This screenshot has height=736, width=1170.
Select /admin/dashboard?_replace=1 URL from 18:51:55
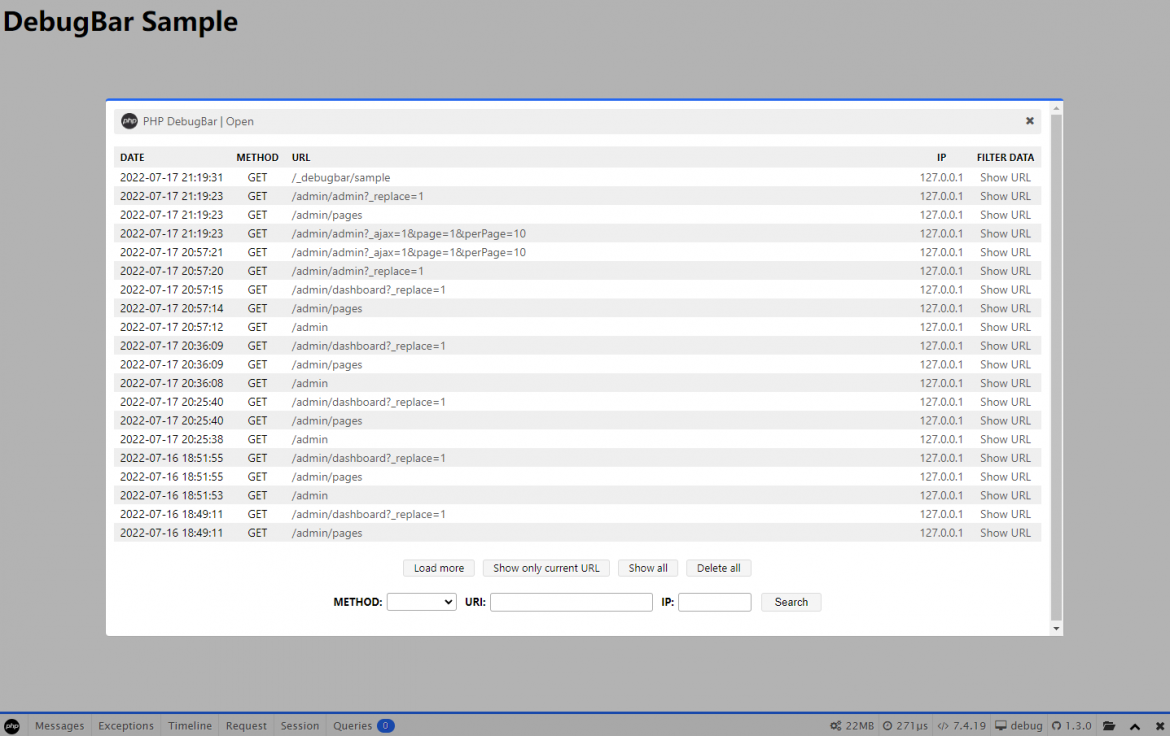[369, 458]
